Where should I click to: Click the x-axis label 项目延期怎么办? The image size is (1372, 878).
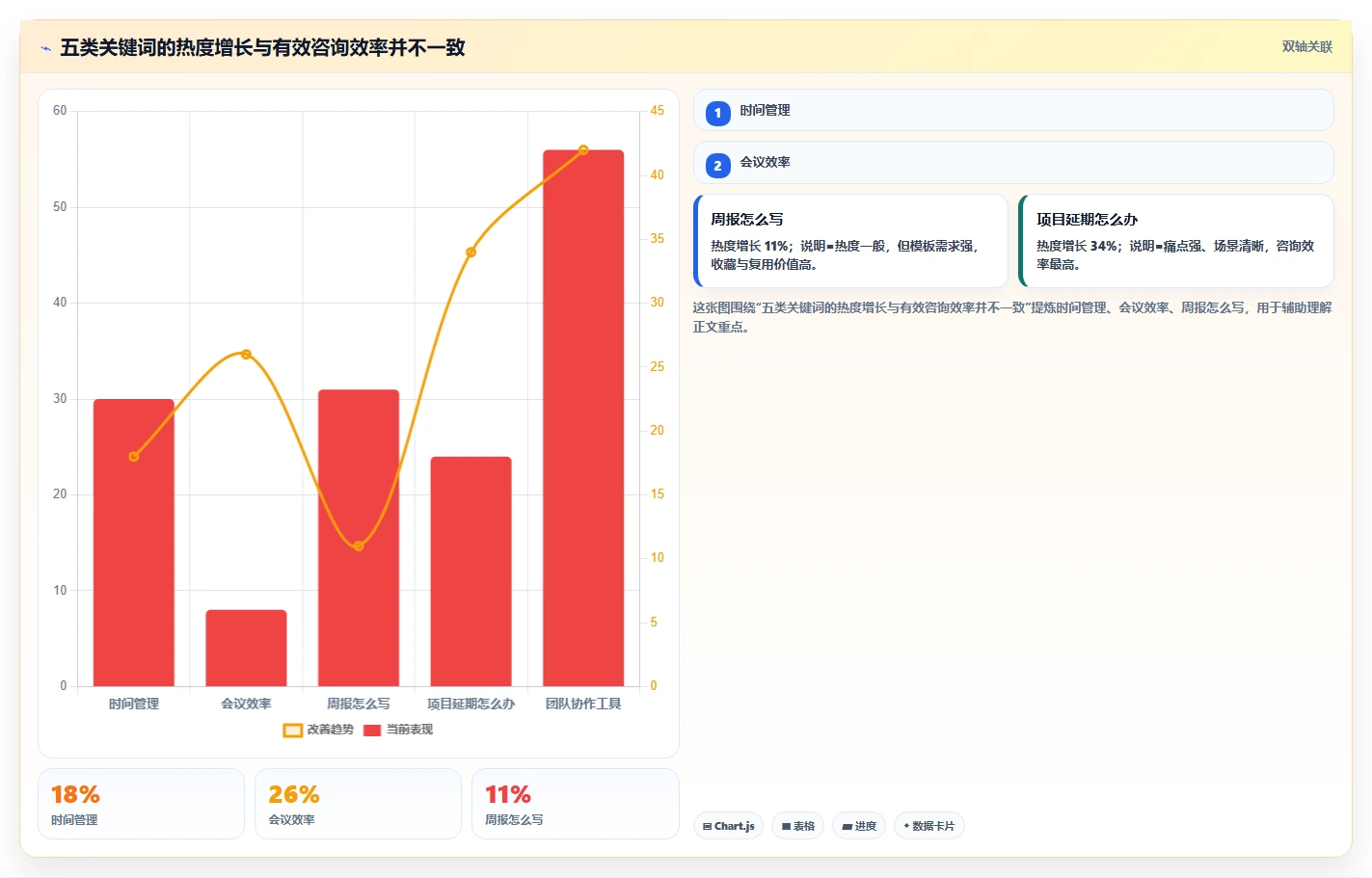[x=471, y=704]
